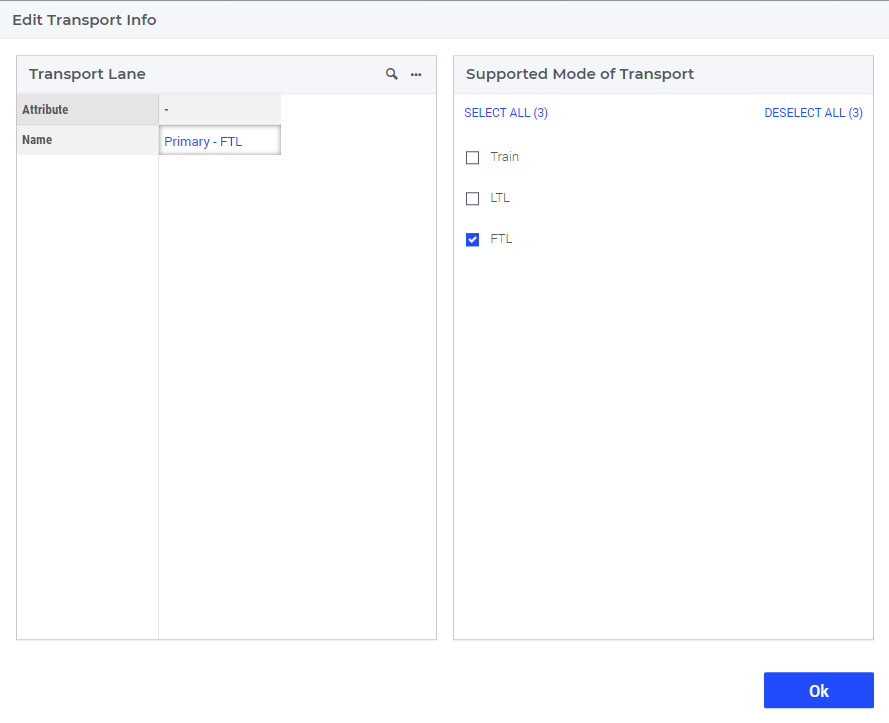Confirm with the Ok button
This screenshot has width=889, height=723.
(819, 690)
